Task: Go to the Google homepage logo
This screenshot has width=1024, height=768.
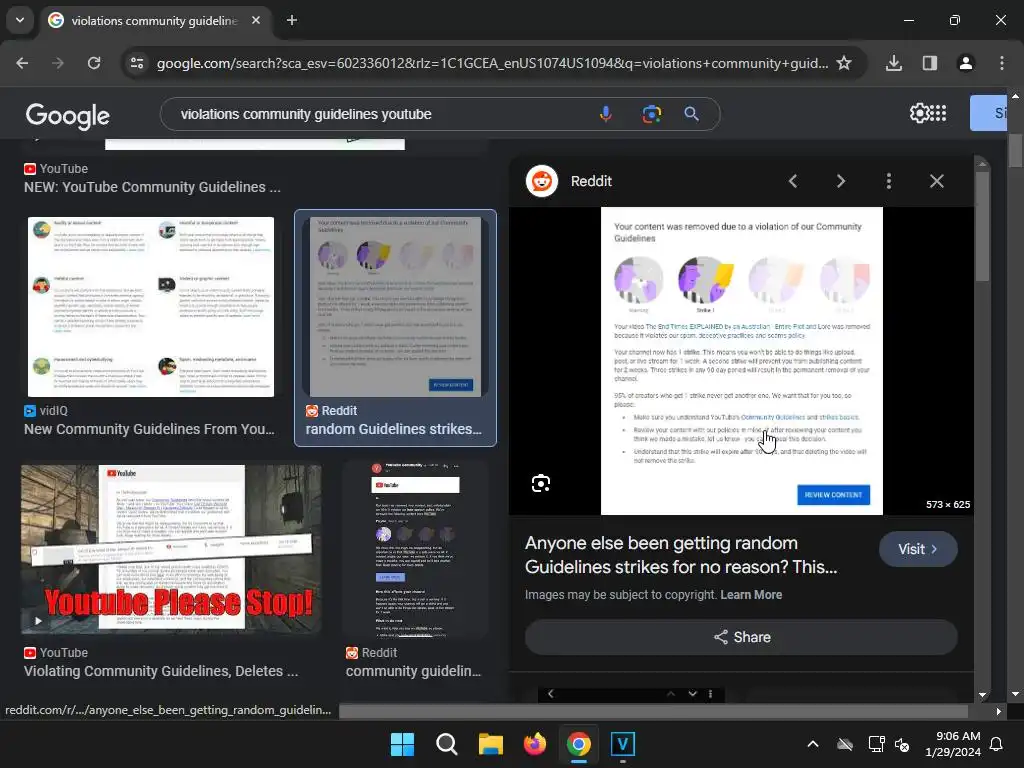Action: pos(67,116)
